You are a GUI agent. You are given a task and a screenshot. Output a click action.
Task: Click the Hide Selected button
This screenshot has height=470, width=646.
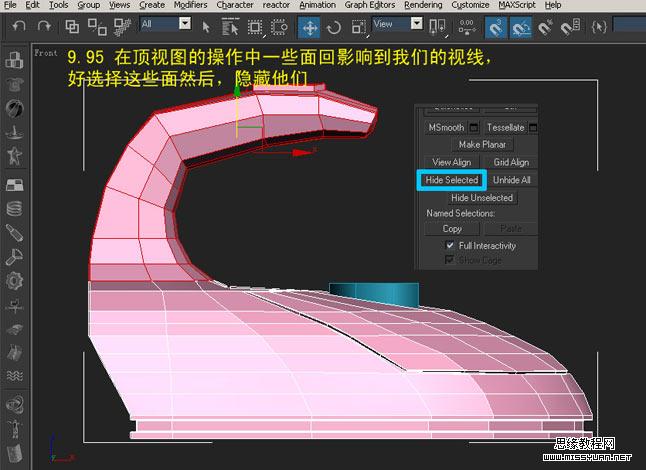(x=452, y=180)
